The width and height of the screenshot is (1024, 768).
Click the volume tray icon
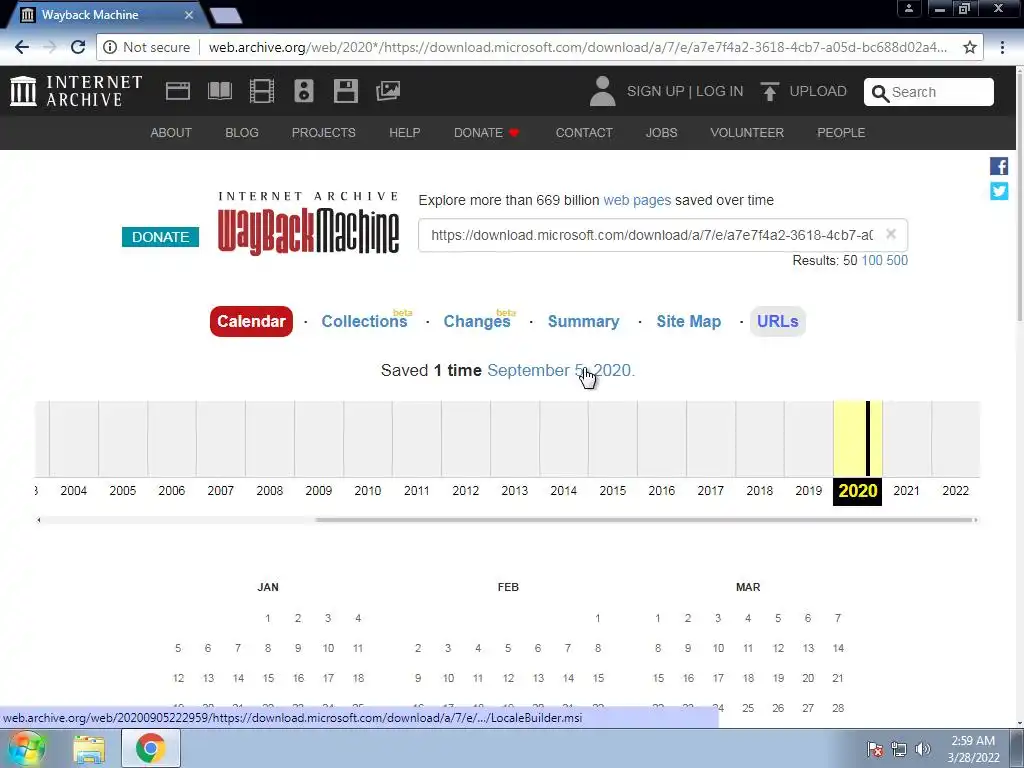(922, 749)
